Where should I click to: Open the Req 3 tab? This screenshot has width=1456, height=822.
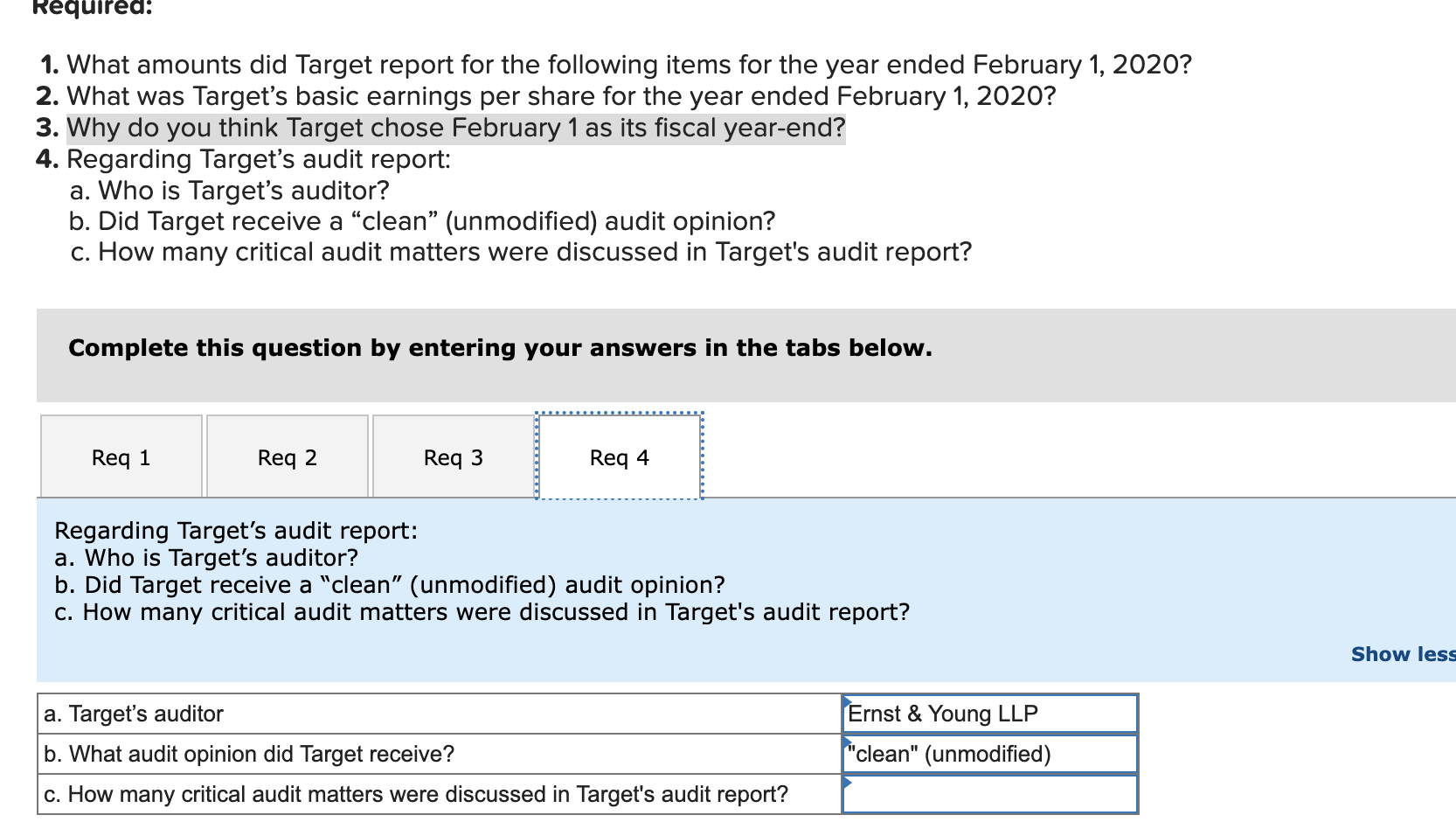point(453,456)
